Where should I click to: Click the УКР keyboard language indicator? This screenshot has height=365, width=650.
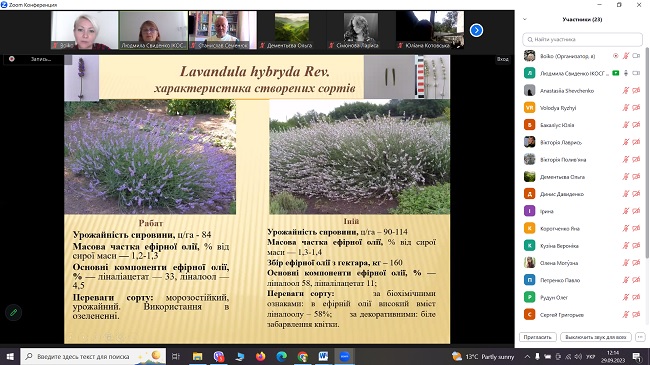tap(592, 356)
